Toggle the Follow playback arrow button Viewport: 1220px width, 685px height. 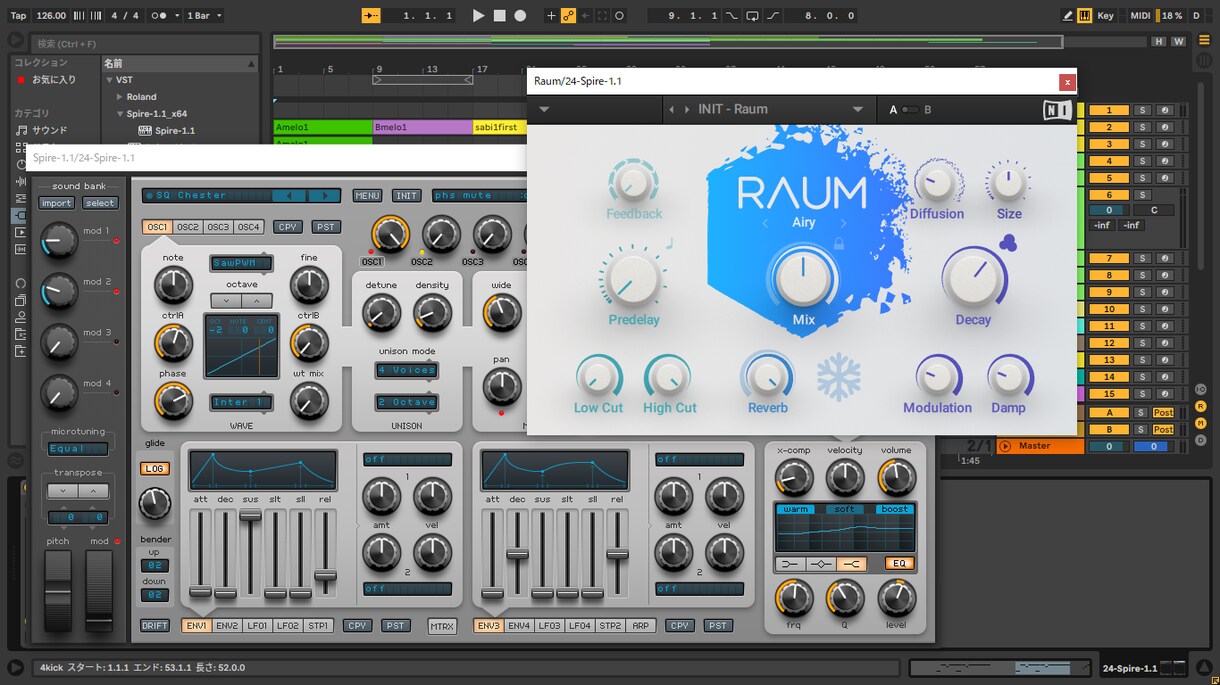371,16
